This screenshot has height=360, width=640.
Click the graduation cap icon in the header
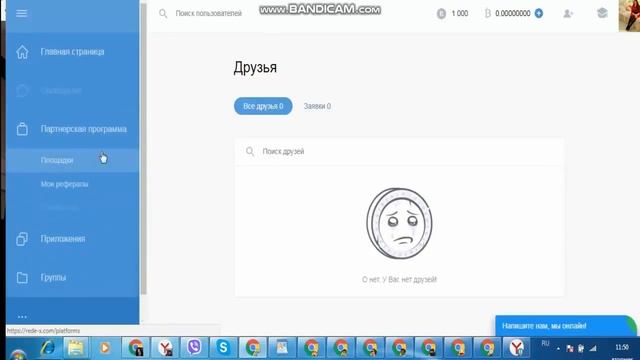pyautogui.click(x=602, y=13)
